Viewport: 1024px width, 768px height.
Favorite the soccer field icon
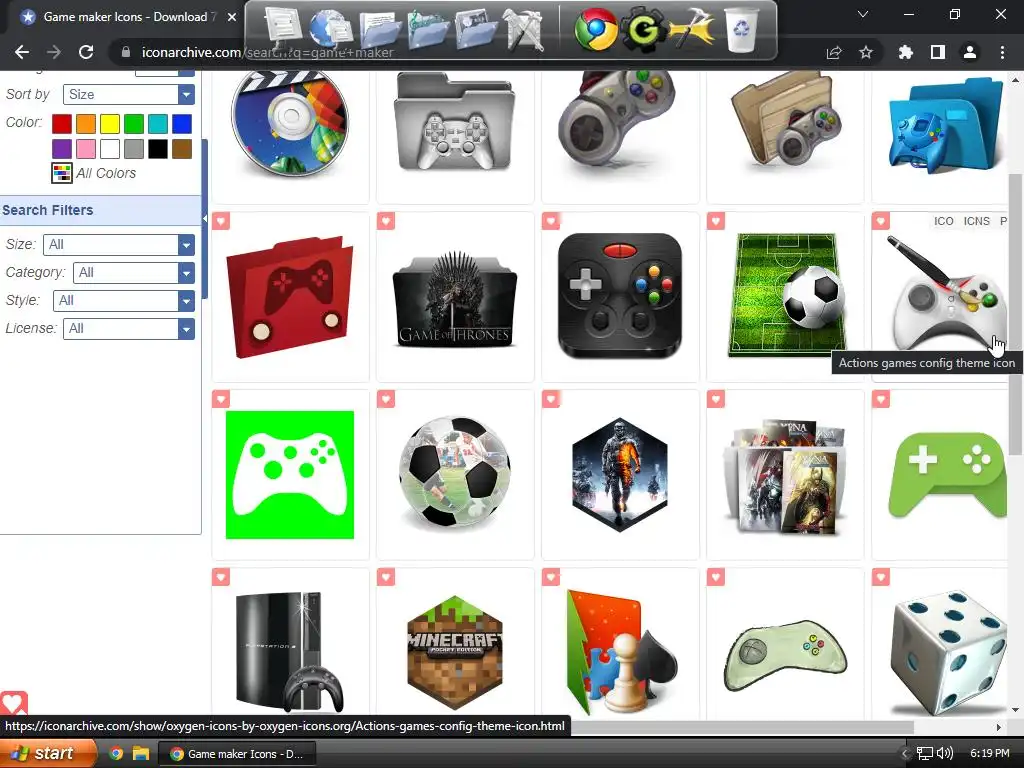716,221
